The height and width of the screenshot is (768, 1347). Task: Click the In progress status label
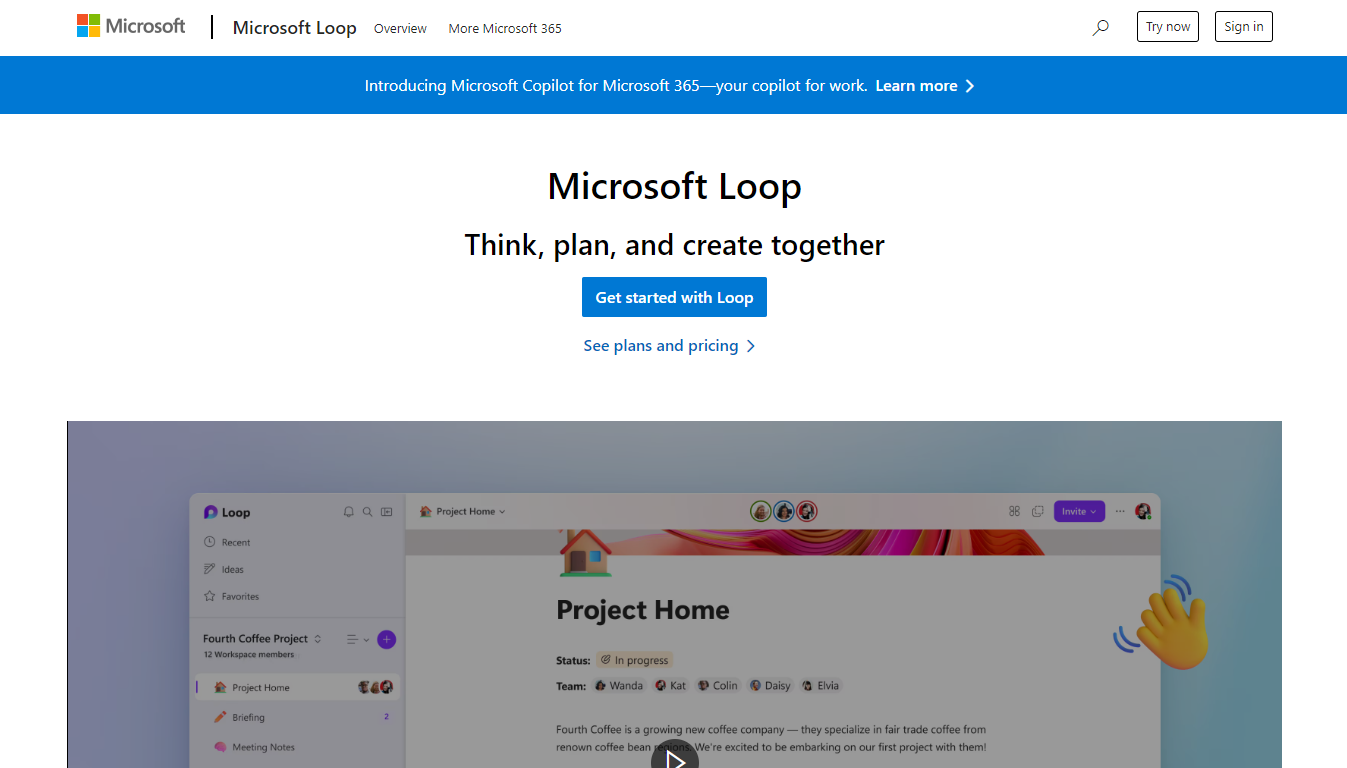[635, 660]
